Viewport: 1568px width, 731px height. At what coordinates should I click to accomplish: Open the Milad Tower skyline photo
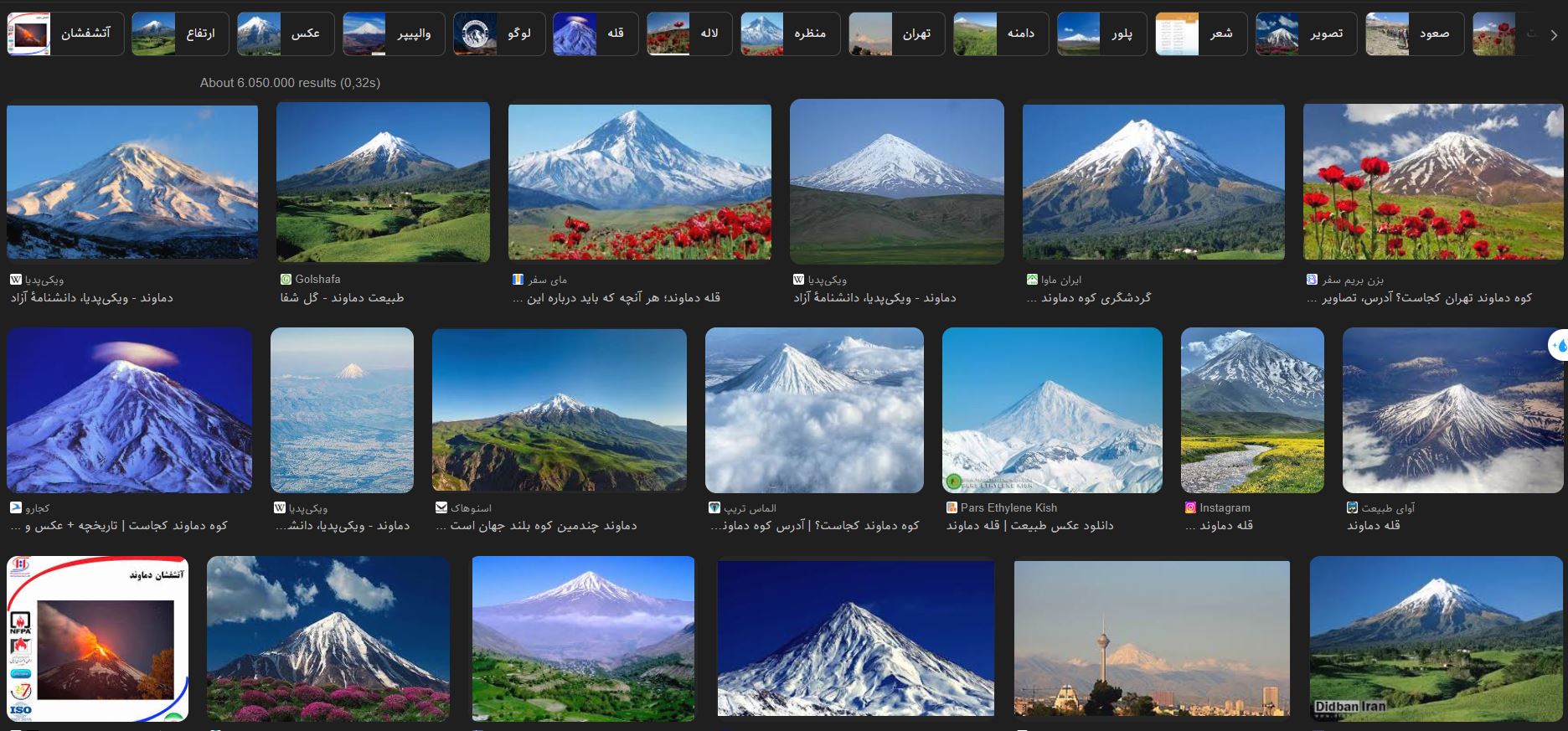pos(1152,638)
